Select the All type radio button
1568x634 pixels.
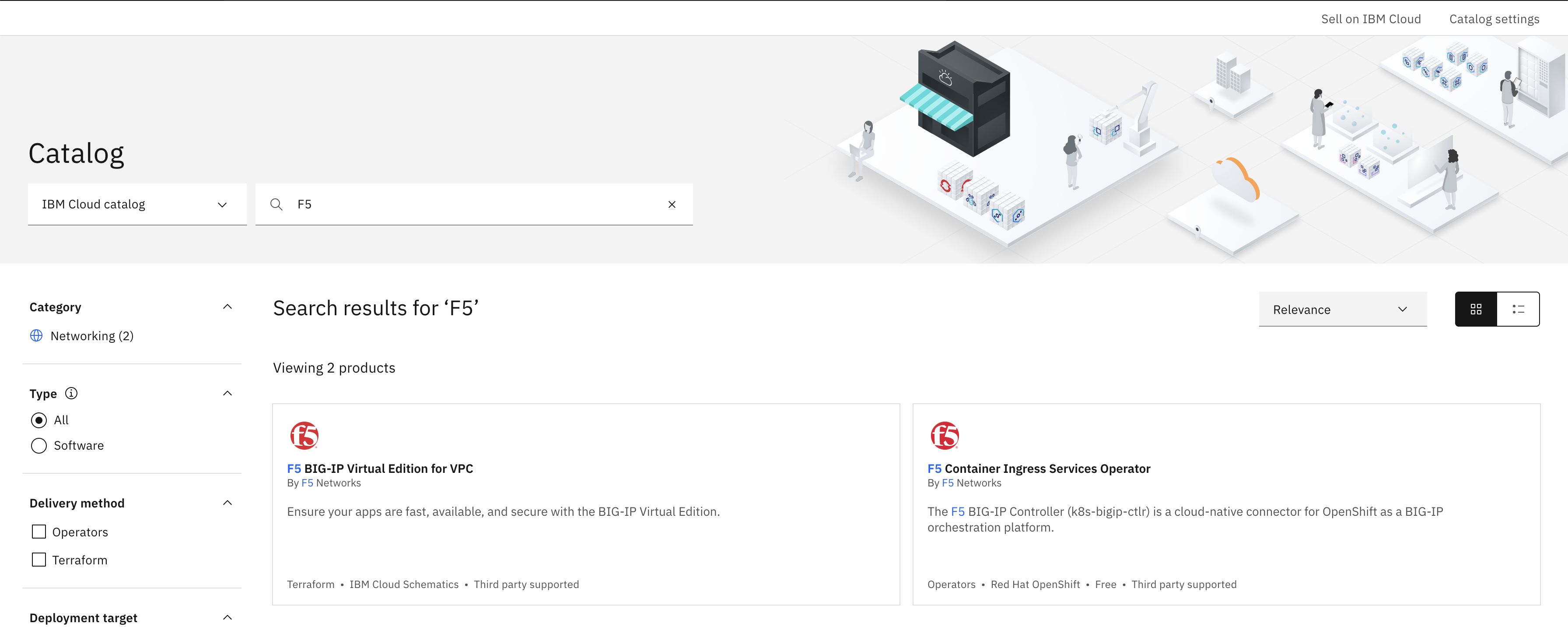[x=39, y=420]
